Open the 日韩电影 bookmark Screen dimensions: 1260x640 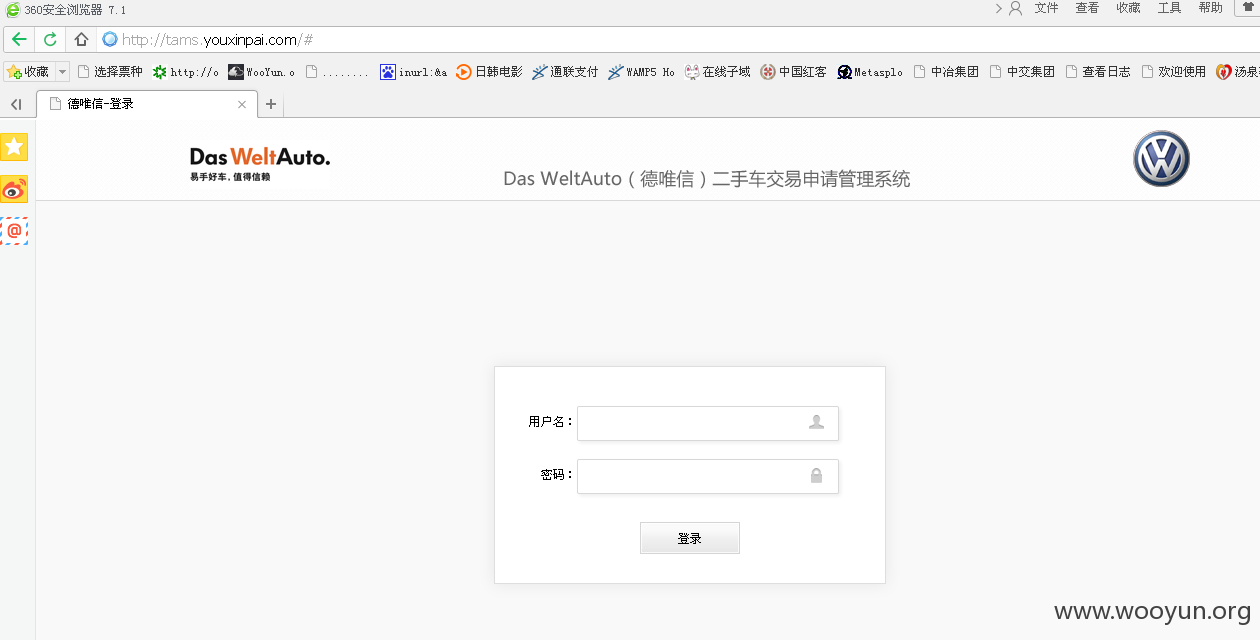[x=489, y=72]
